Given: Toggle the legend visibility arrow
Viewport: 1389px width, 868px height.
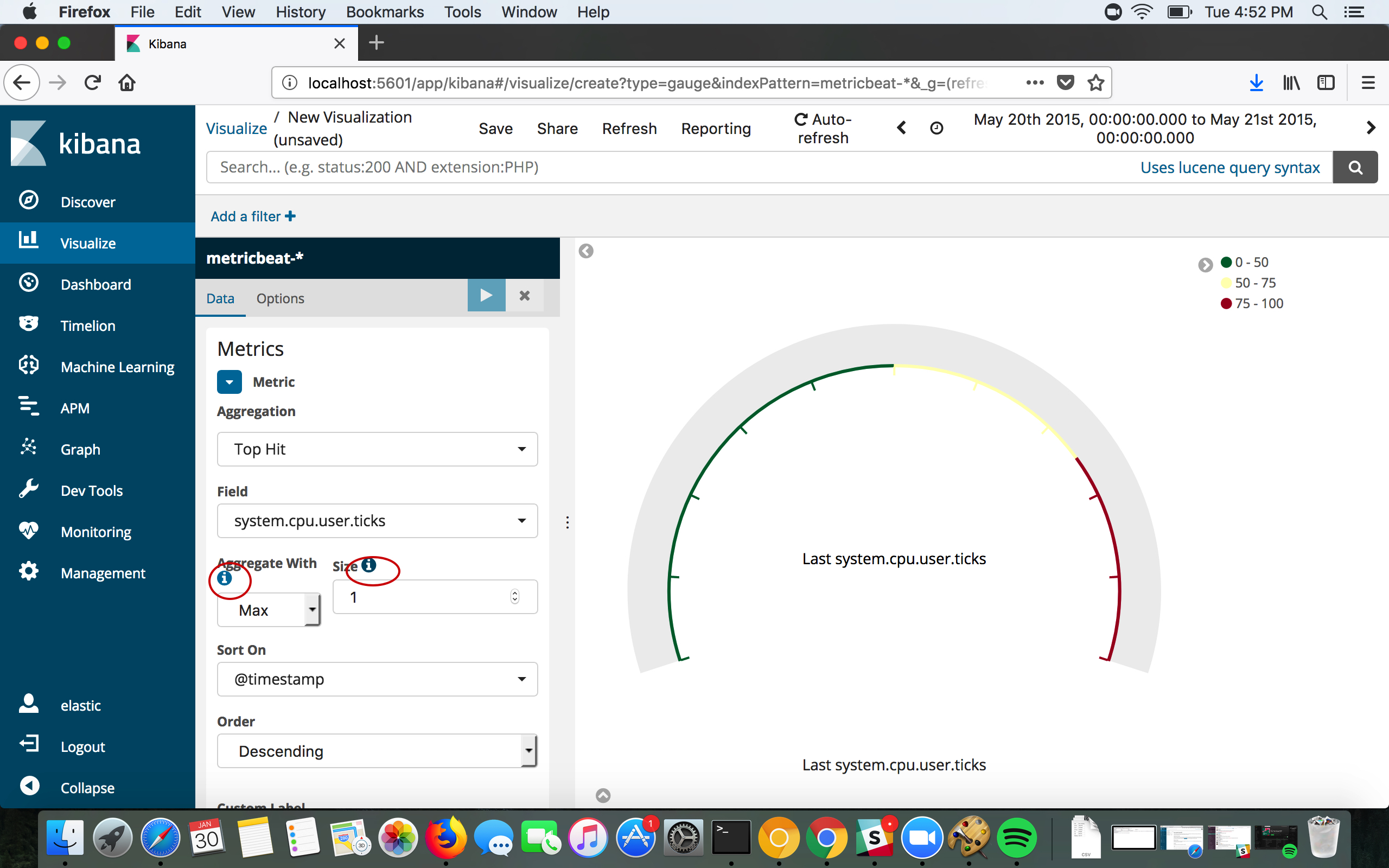Looking at the screenshot, I should point(1205,265).
